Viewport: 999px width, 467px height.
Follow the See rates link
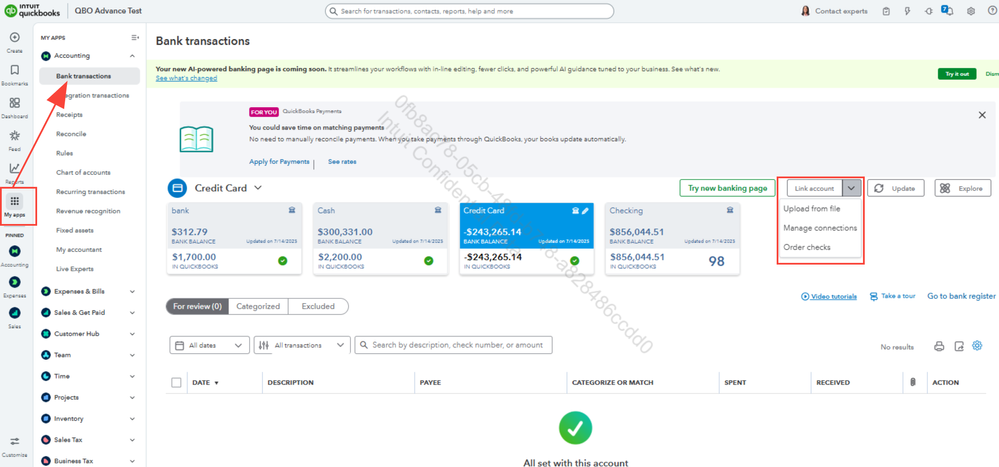click(x=342, y=162)
